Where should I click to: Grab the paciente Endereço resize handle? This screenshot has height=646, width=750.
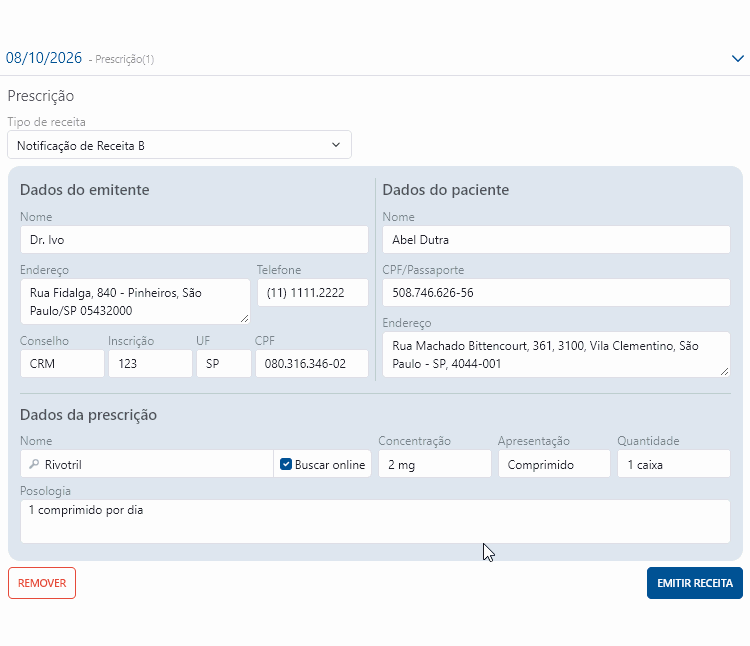[725, 372]
